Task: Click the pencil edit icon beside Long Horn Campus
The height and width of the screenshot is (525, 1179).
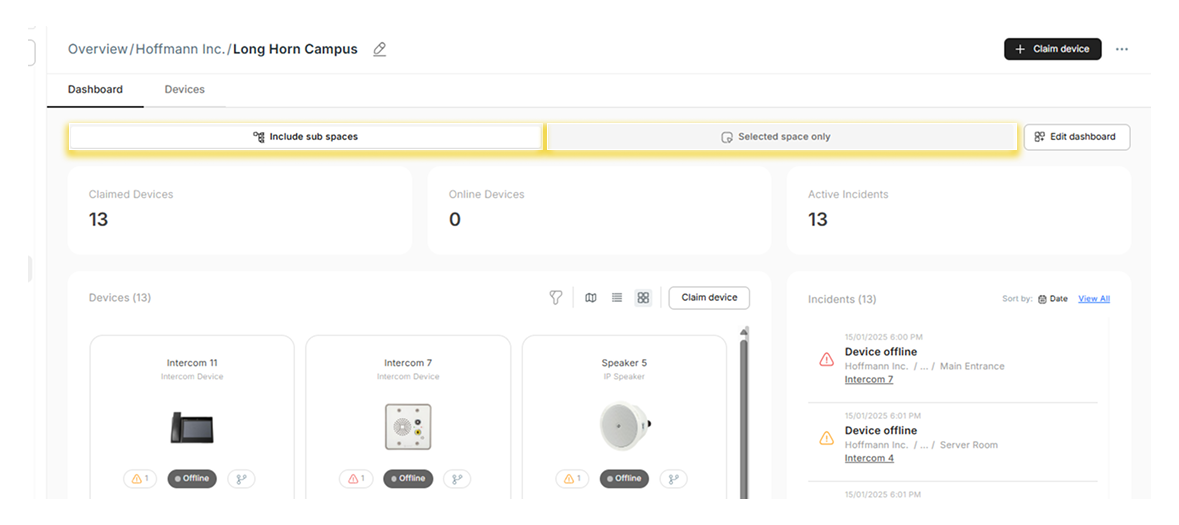Action: pyautogui.click(x=380, y=50)
